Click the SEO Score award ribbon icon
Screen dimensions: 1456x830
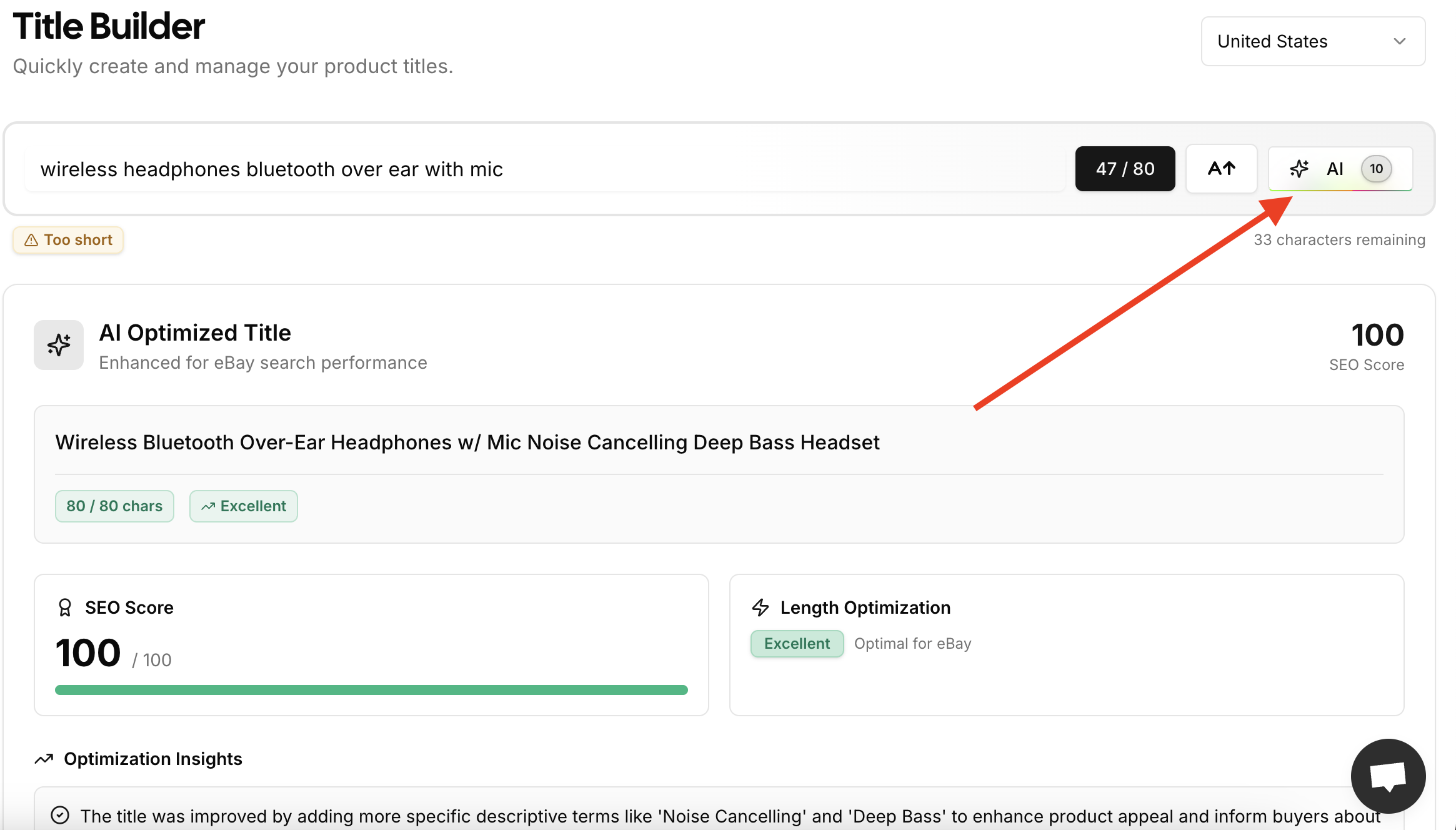pyautogui.click(x=65, y=607)
